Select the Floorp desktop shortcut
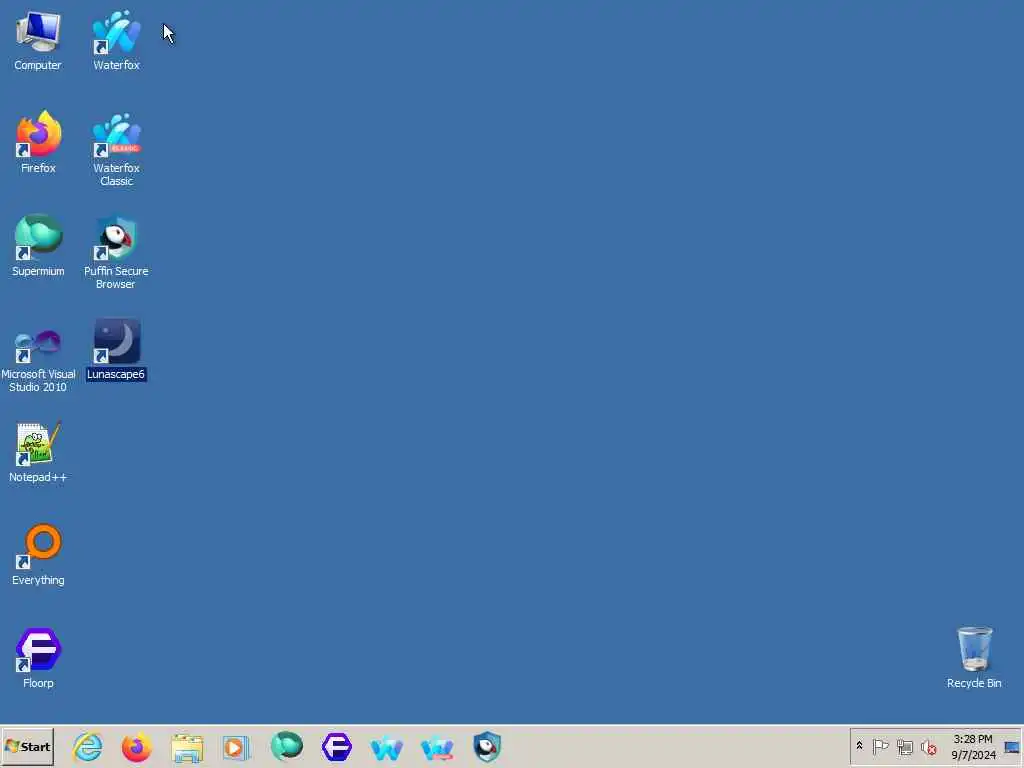The height and width of the screenshot is (768, 1024). 38,658
